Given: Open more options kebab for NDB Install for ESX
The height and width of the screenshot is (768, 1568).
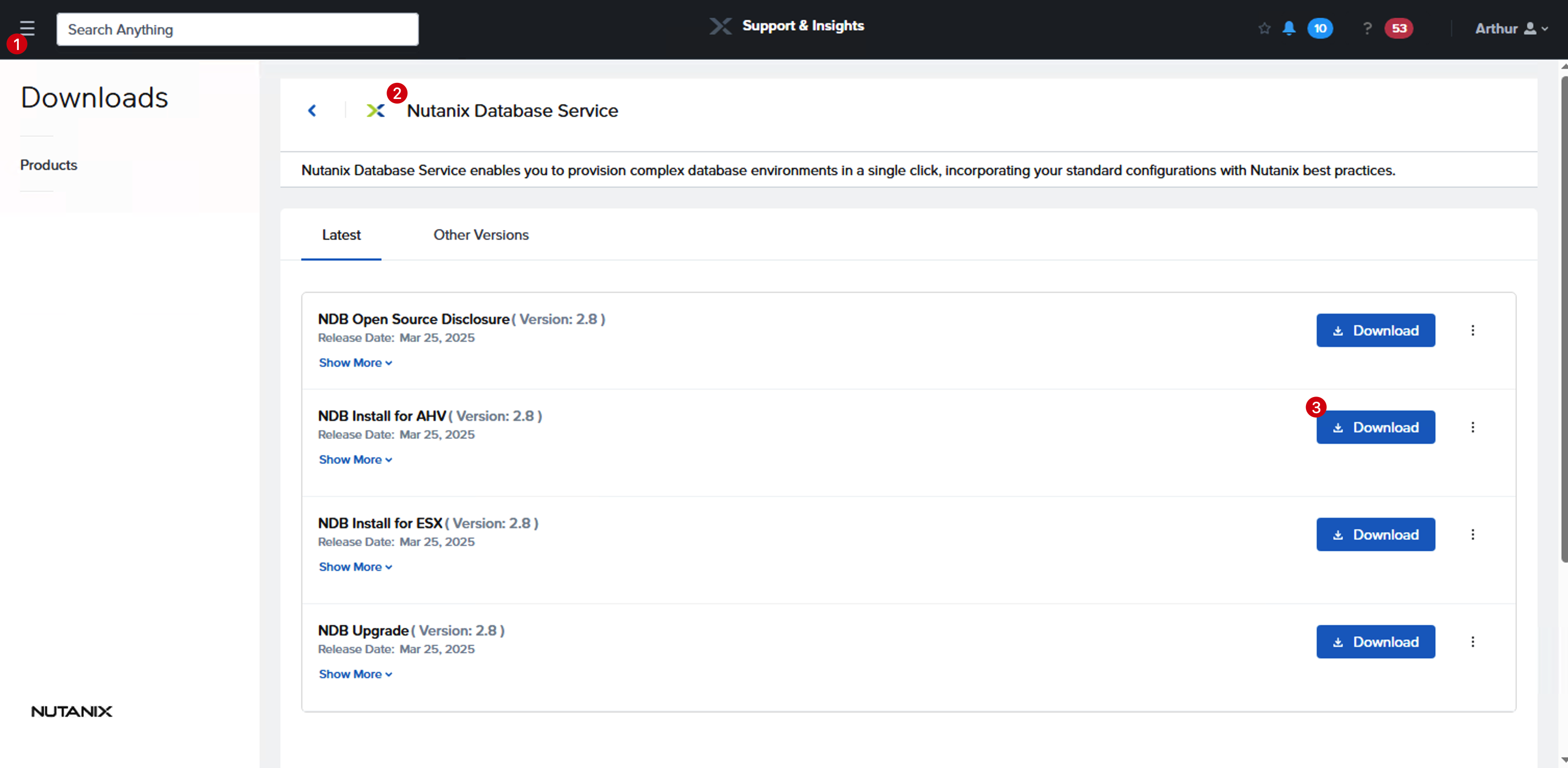Looking at the screenshot, I should click(x=1473, y=534).
